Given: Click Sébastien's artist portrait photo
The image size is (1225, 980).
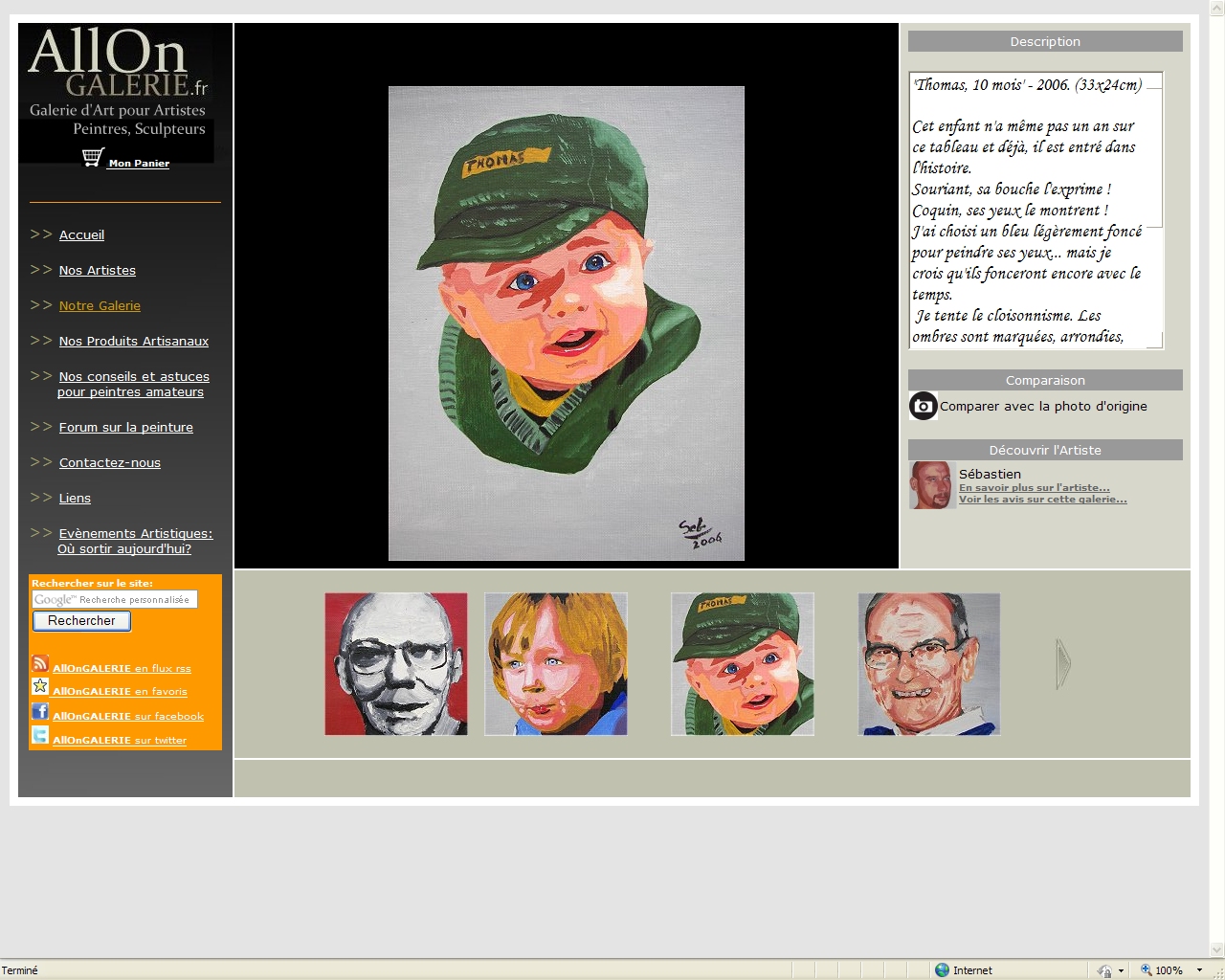Looking at the screenshot, I should [x=930, y=485].
